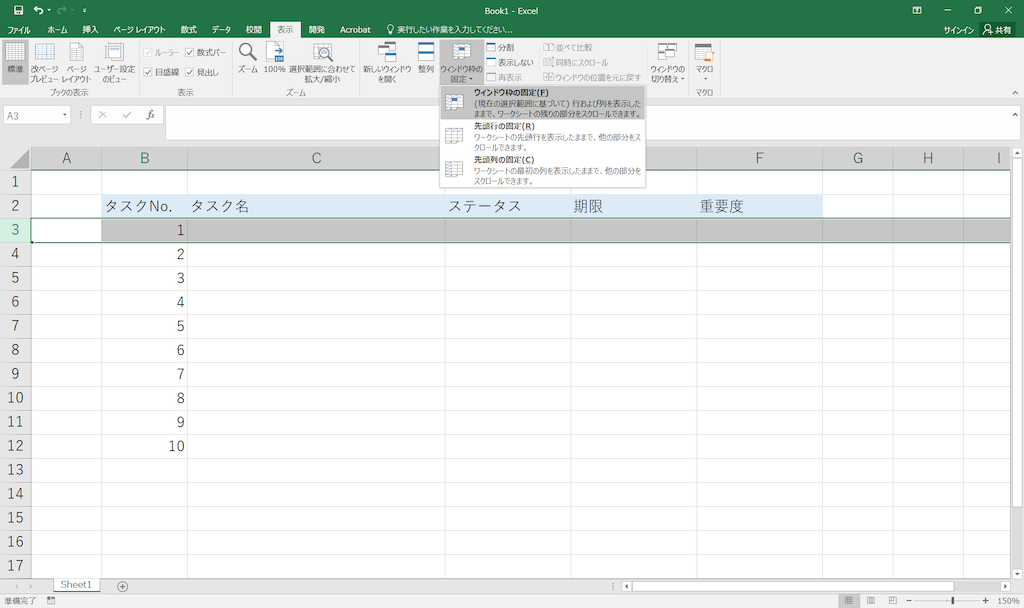Open the ズーム magnifier dialog
Image resolution: width=1024 pixels, height=608 pixels.
click(248, 57)
